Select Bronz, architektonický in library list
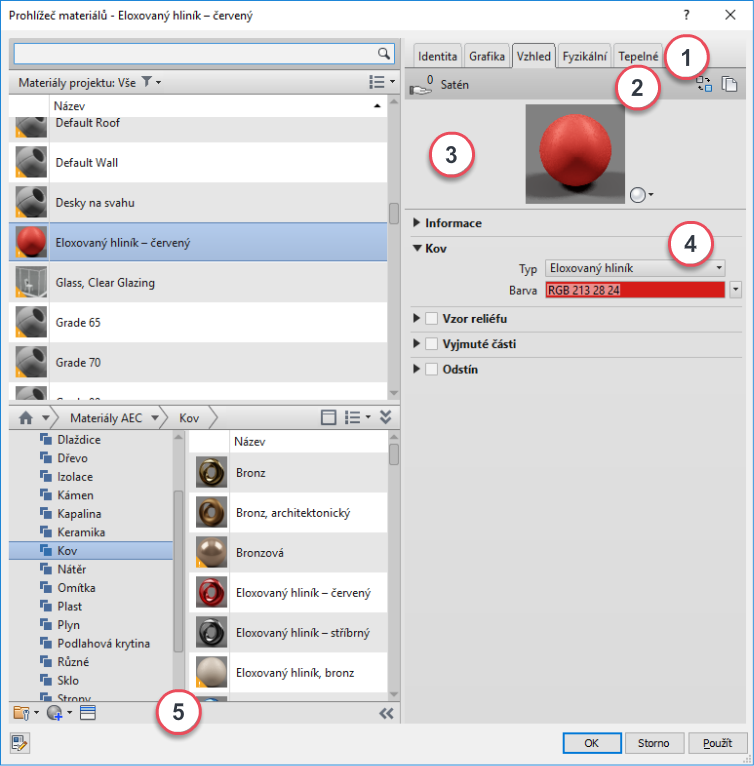Viewport: 754px width, 766px height. (x=288, y=512)
